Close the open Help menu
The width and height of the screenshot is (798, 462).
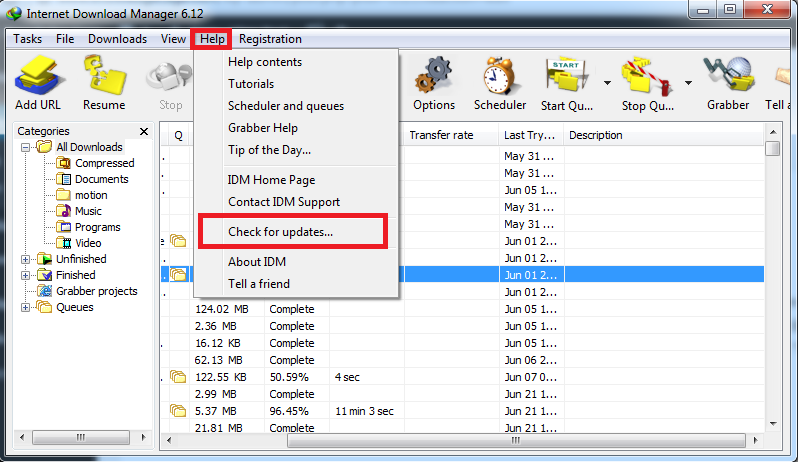click(212, 39)
